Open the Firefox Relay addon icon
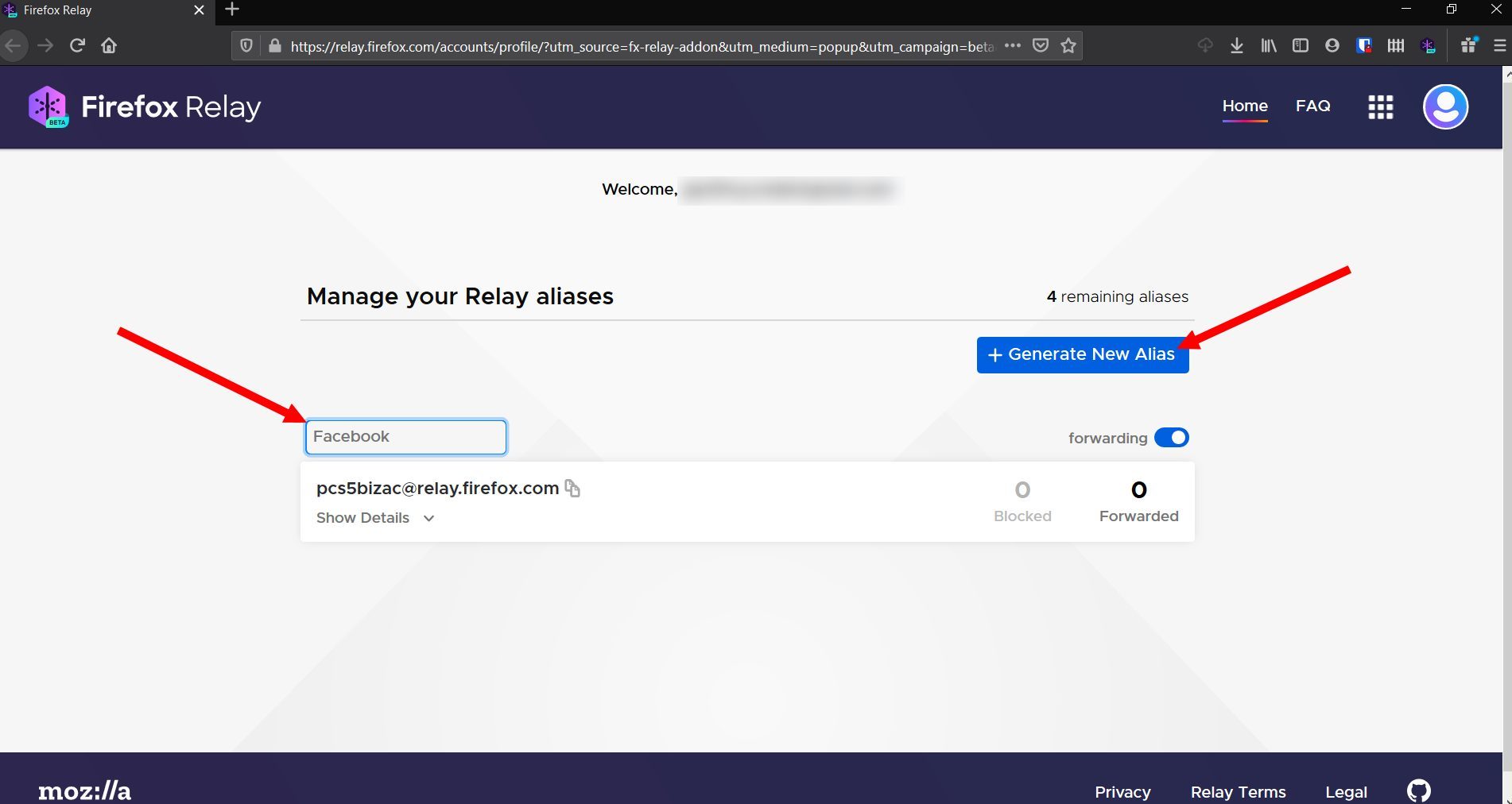 [1428, 45]
